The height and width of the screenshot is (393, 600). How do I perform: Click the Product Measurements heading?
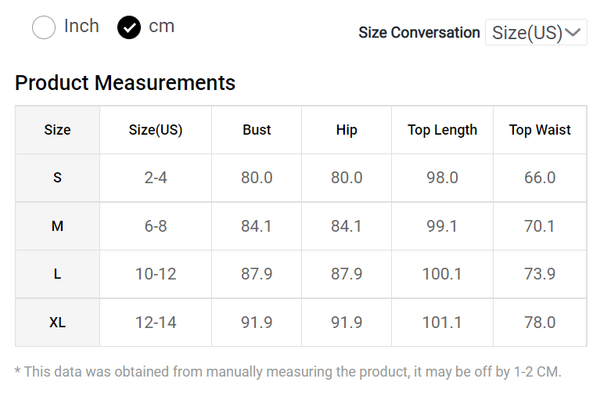[x=125, y=83]
